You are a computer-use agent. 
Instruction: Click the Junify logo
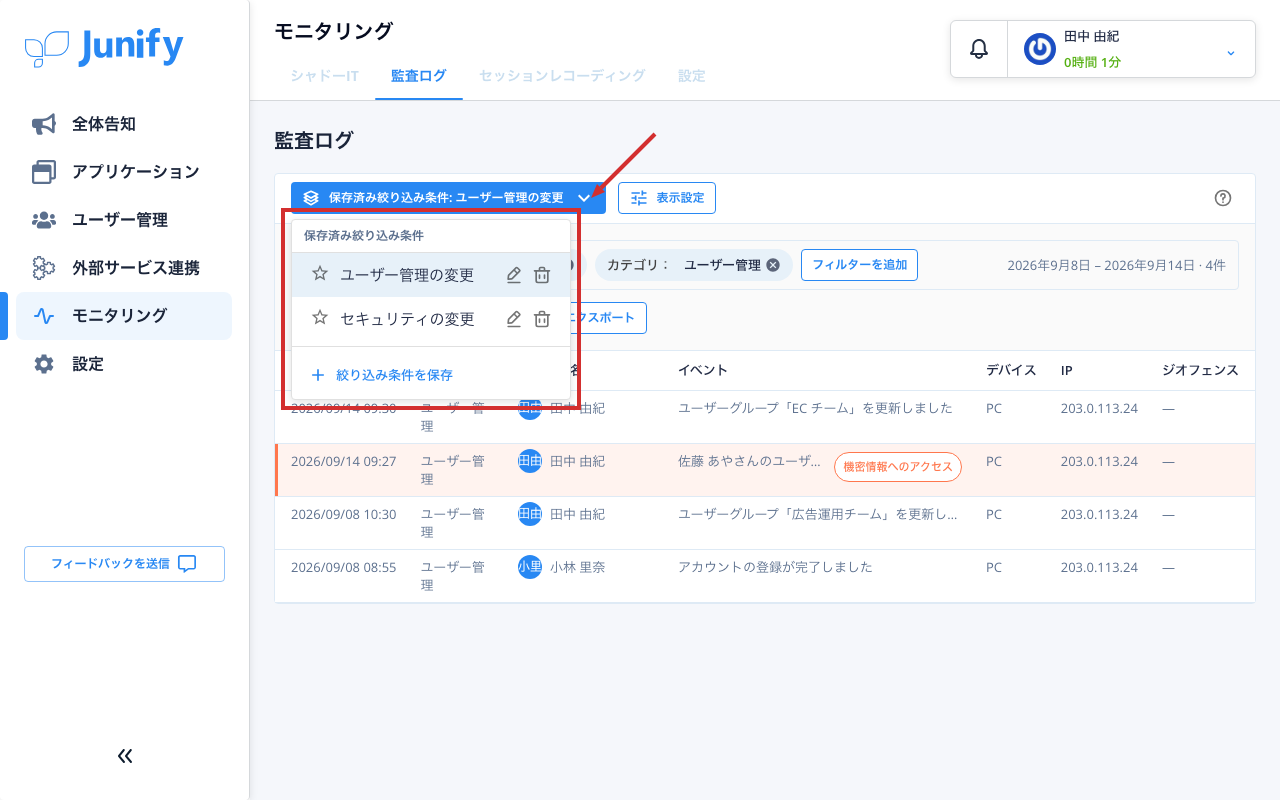(104, 47)
